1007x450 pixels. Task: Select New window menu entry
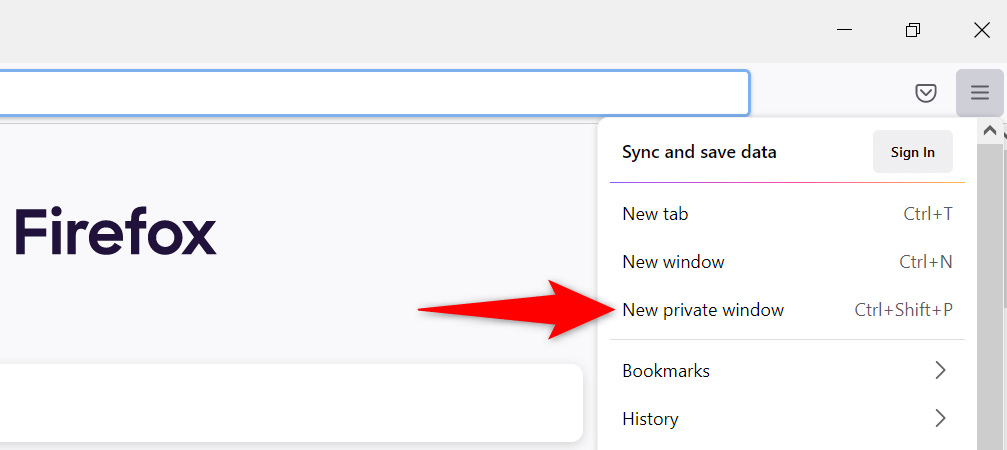point(673,262)
